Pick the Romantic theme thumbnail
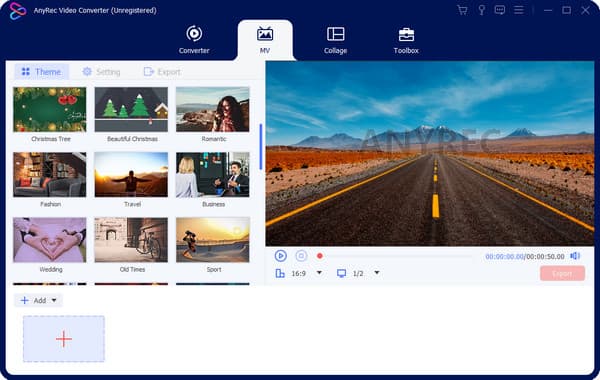Screen dimensions: 600x380 pyautogui.click(x=213, y=109)
